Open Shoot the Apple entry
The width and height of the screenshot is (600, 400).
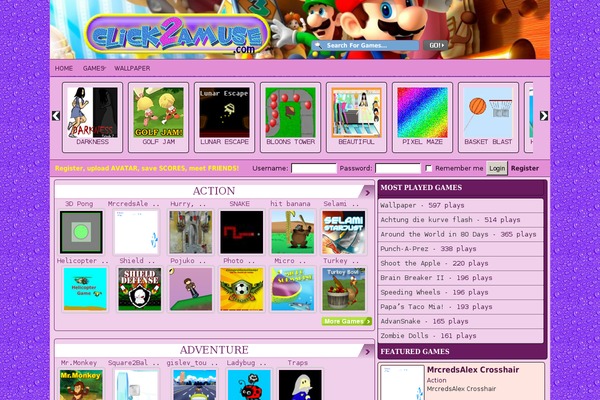[x=460, y=264]
